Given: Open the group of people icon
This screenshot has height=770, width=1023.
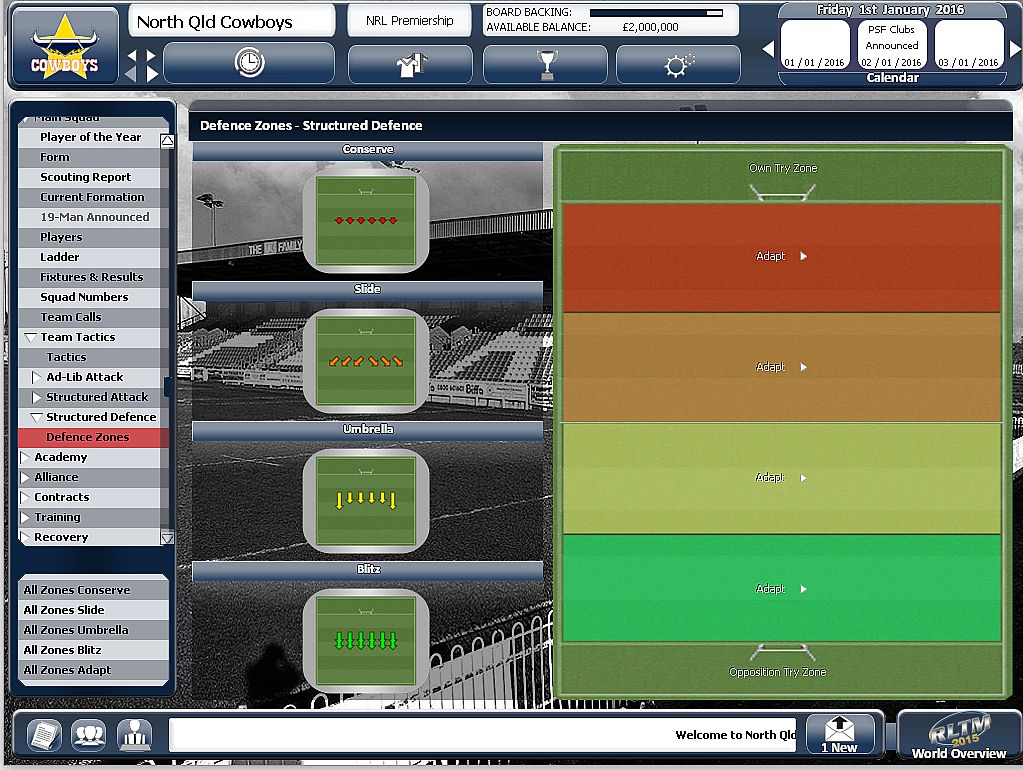Looking at the screenshot, I should (x=89, y=735).
